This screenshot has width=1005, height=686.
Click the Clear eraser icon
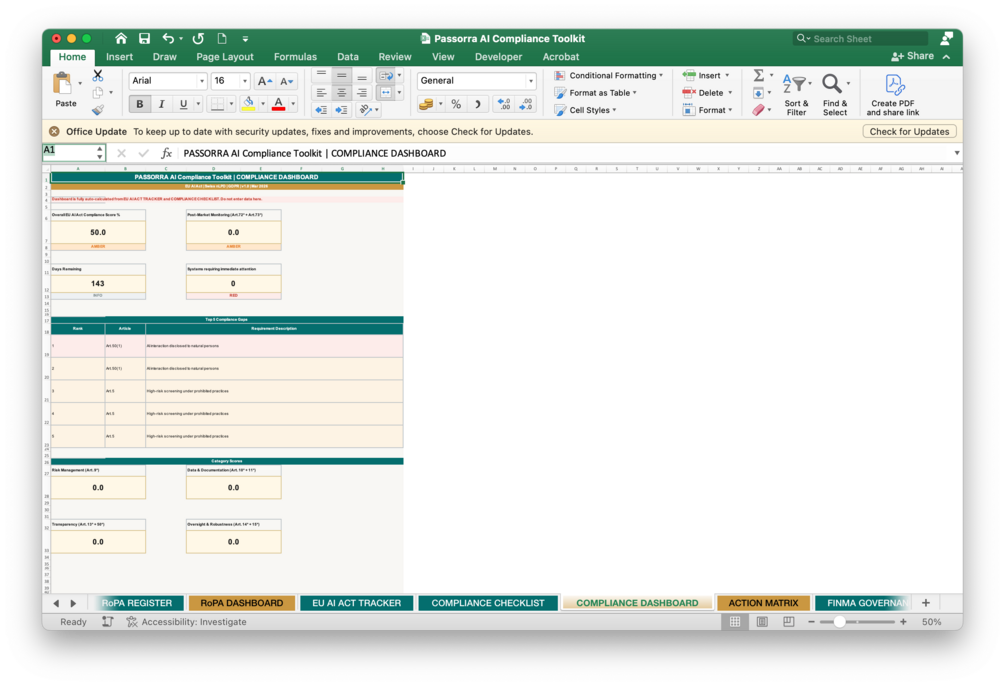click(x=758, y=110)
